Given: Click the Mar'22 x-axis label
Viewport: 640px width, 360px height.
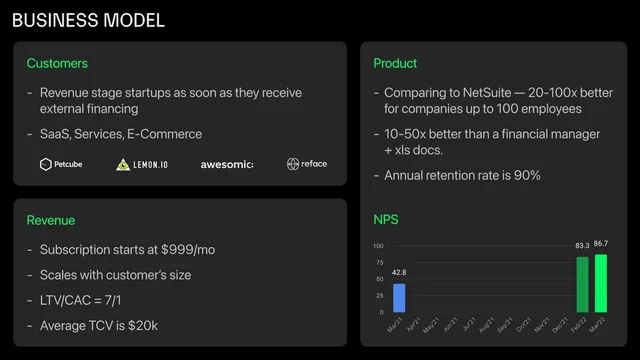Looking at the screenshot, I should point(597,325).
